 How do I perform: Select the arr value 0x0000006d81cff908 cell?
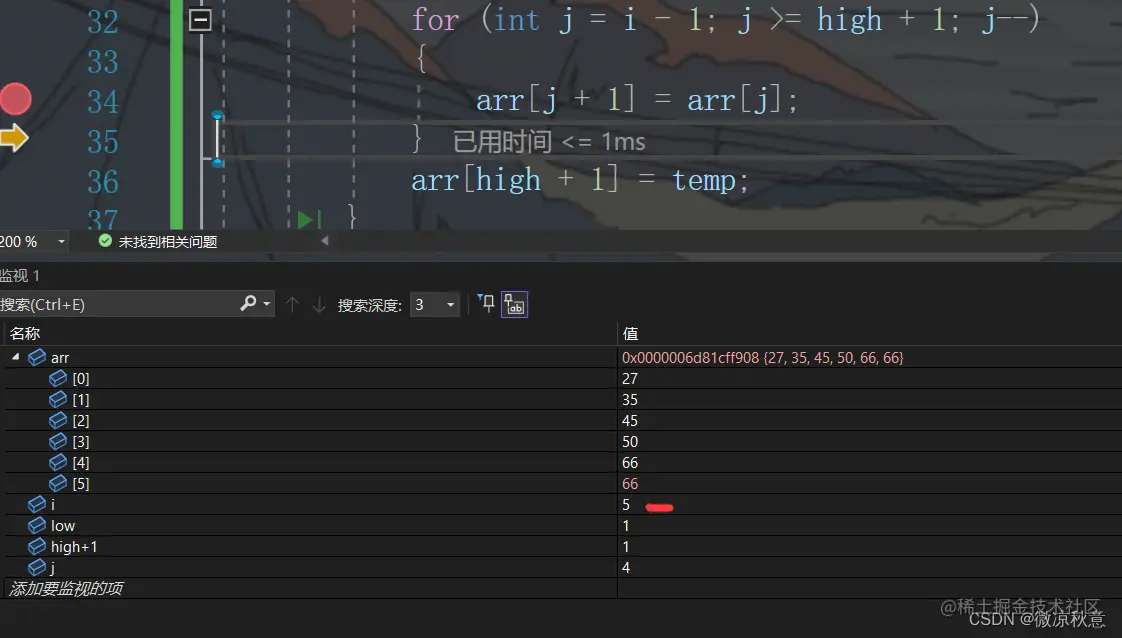[x=763, y=357]
